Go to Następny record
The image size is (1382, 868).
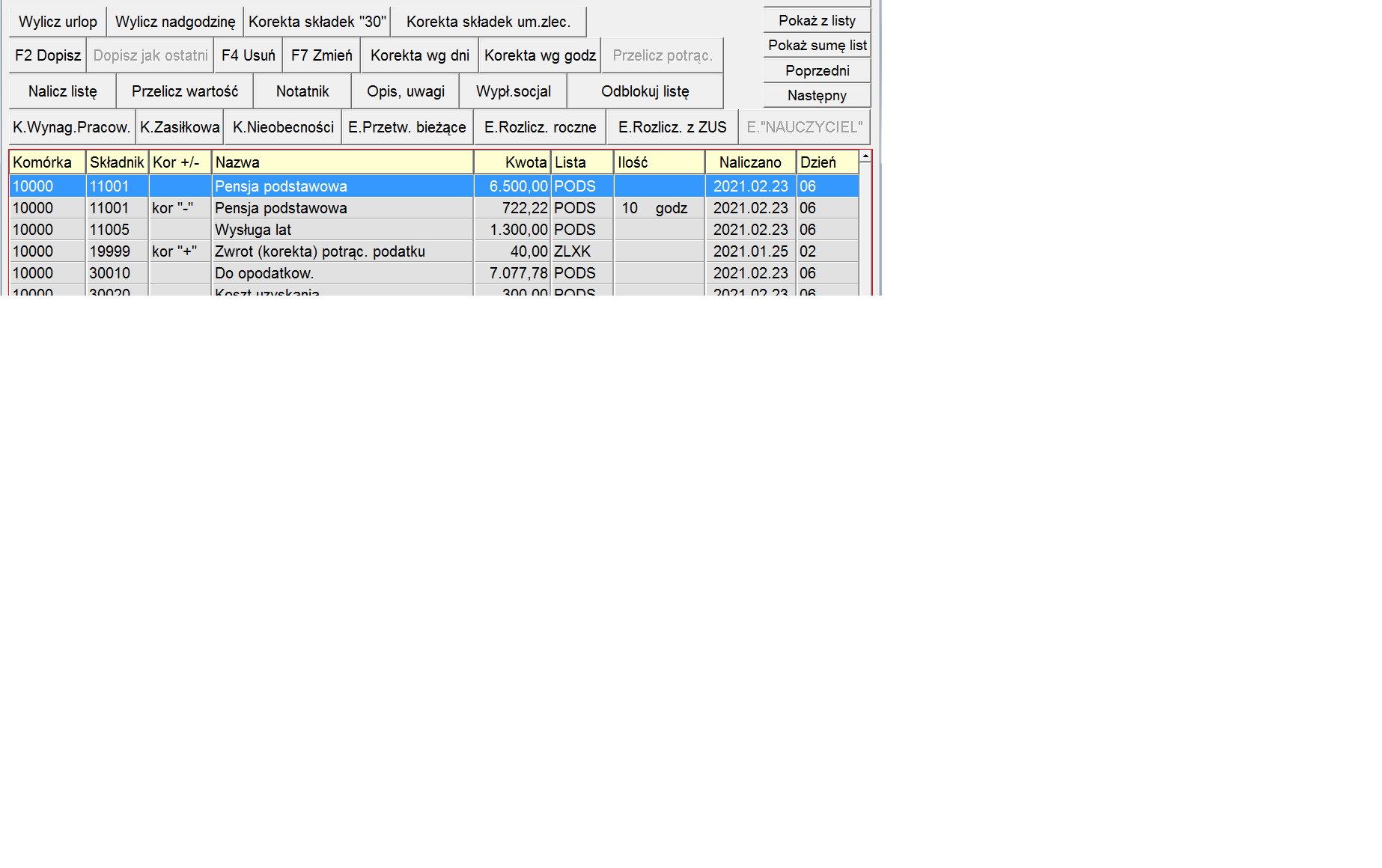(817, 96)
